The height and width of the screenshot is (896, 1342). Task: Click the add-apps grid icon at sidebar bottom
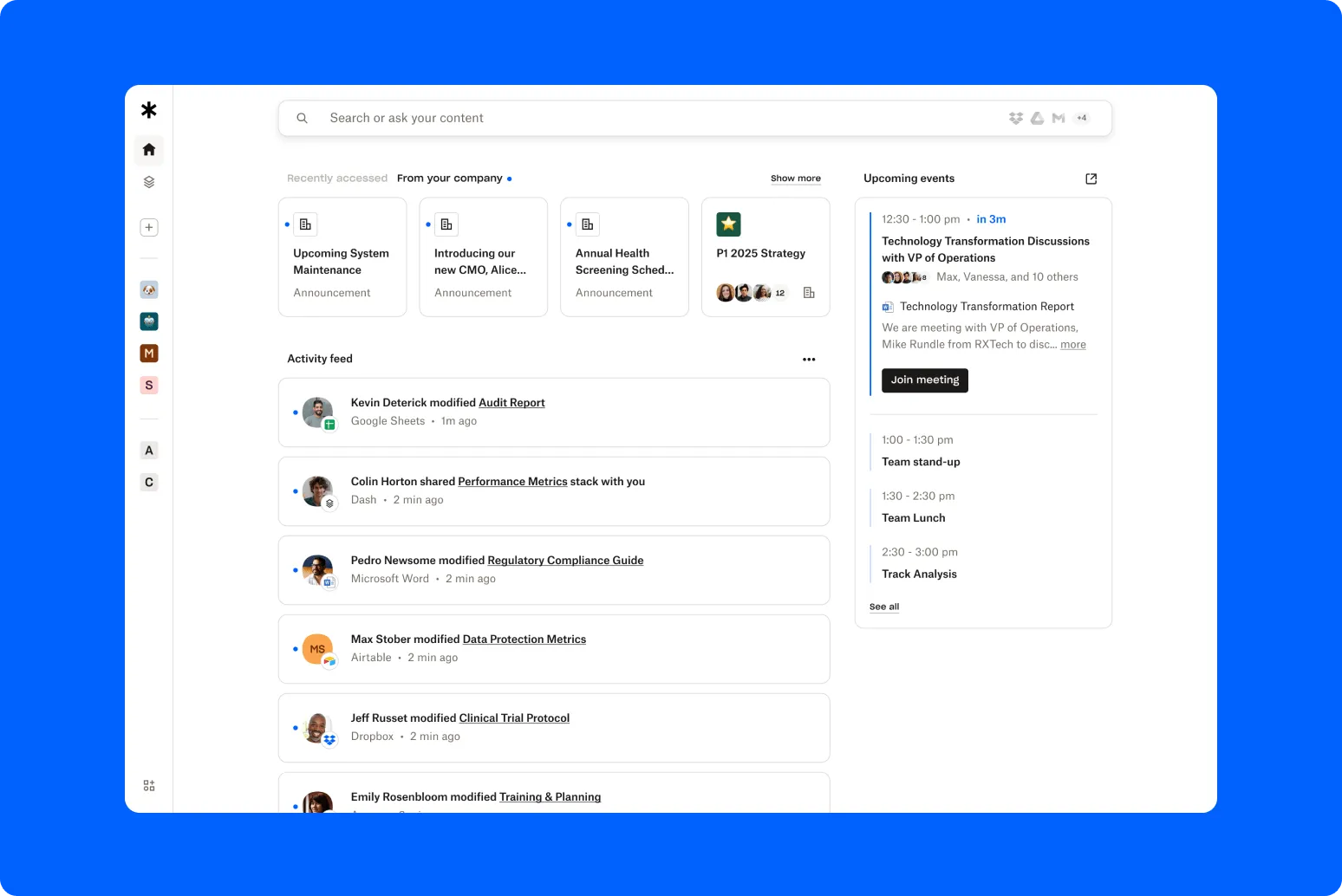coord(149,785)
